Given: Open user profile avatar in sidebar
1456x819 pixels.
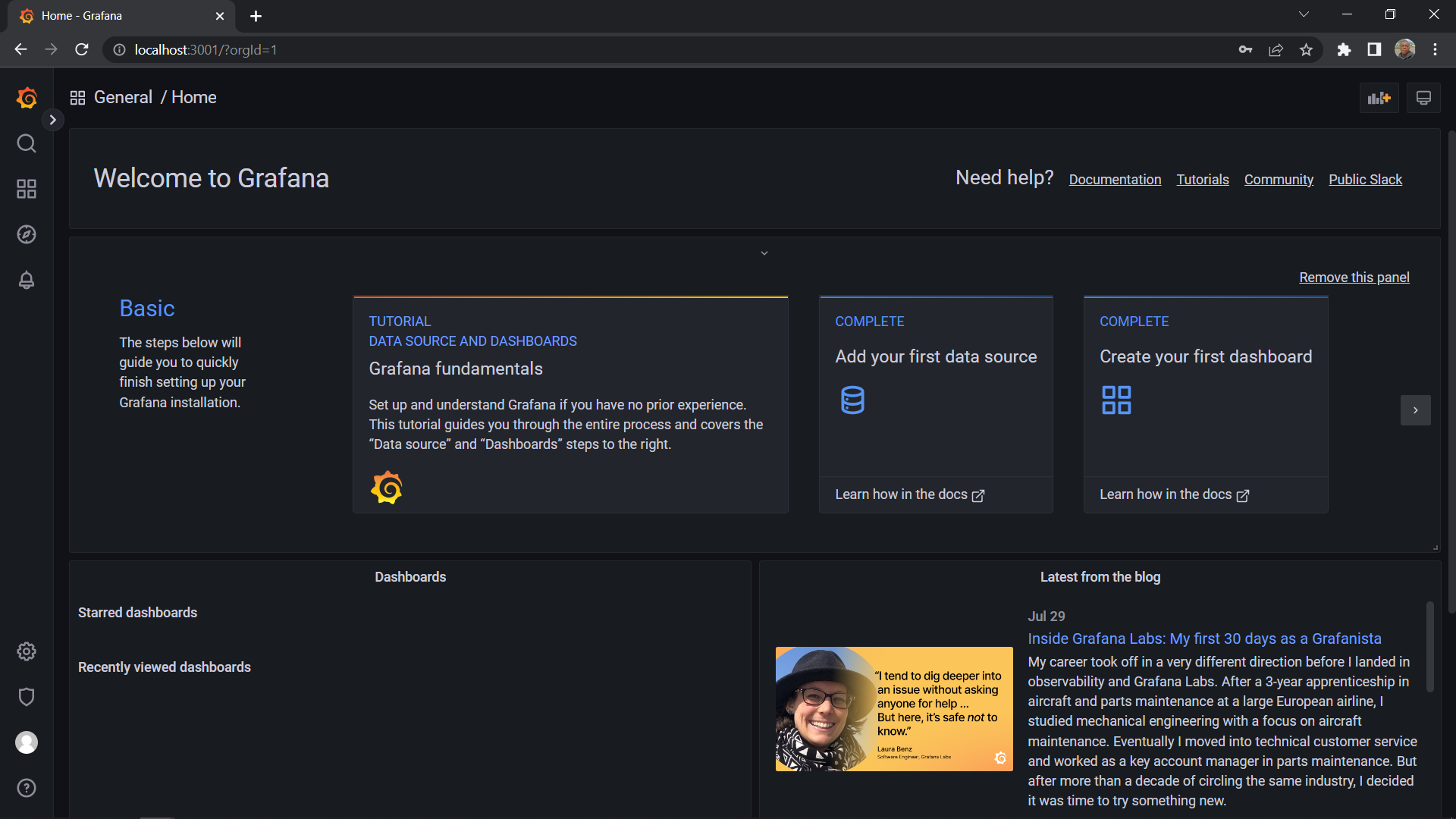Looking at the screenshot, I should pyautogui.click(x=27, y=742).
